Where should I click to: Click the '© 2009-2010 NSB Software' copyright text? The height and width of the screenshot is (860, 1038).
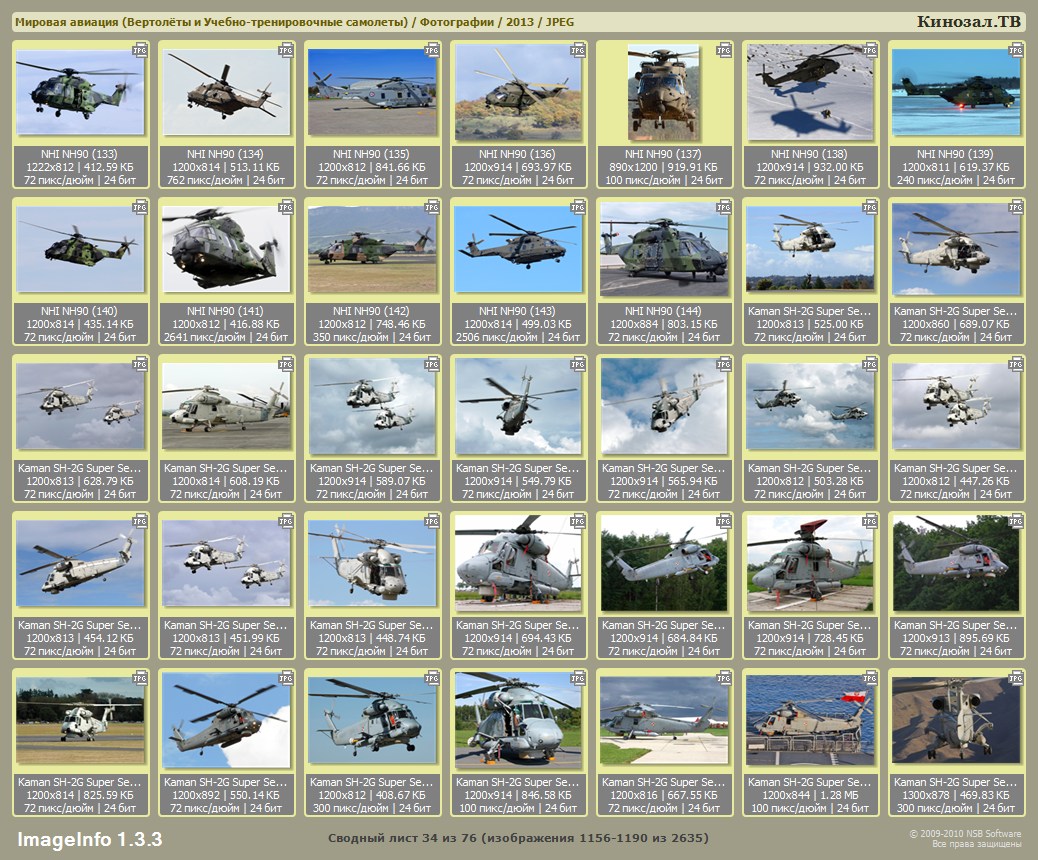pos(965,834)
